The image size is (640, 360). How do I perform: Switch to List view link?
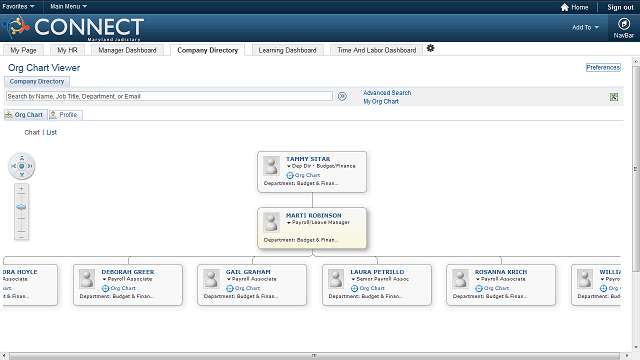pos(51,133)
